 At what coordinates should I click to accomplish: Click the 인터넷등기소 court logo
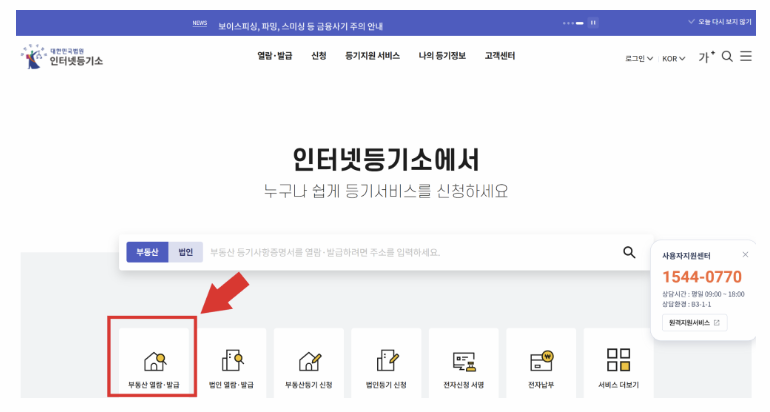pyautogui.click(x=62, y=56)
